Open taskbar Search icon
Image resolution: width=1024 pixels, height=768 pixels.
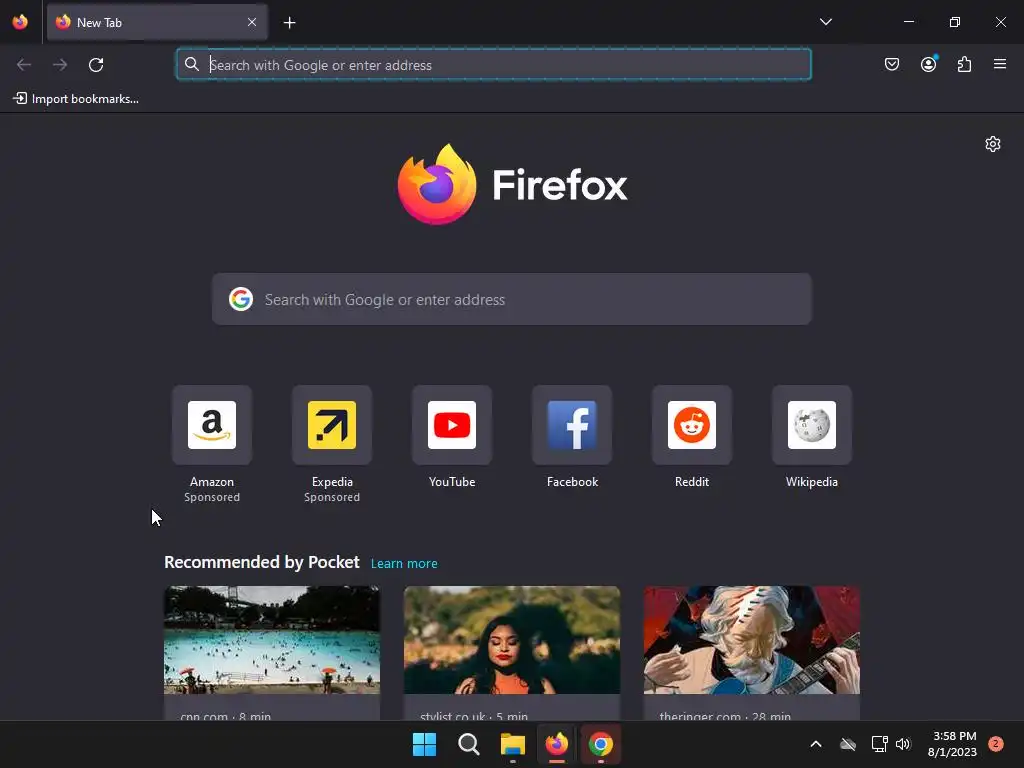tap(469, 744)
